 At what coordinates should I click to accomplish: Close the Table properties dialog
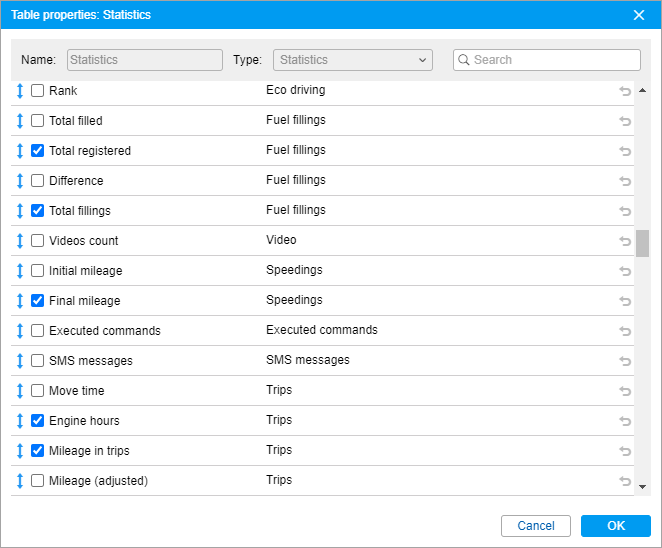coord(639,15)
